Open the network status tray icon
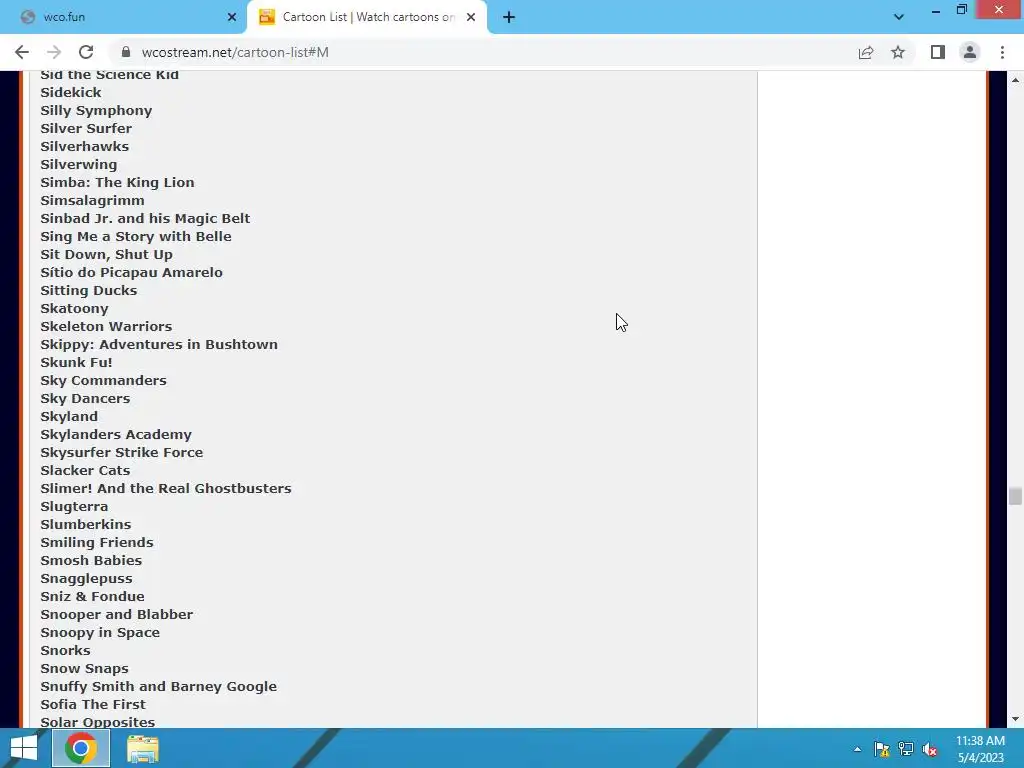The width and height of the screenshot is (1024, 768). pos(906,749)
